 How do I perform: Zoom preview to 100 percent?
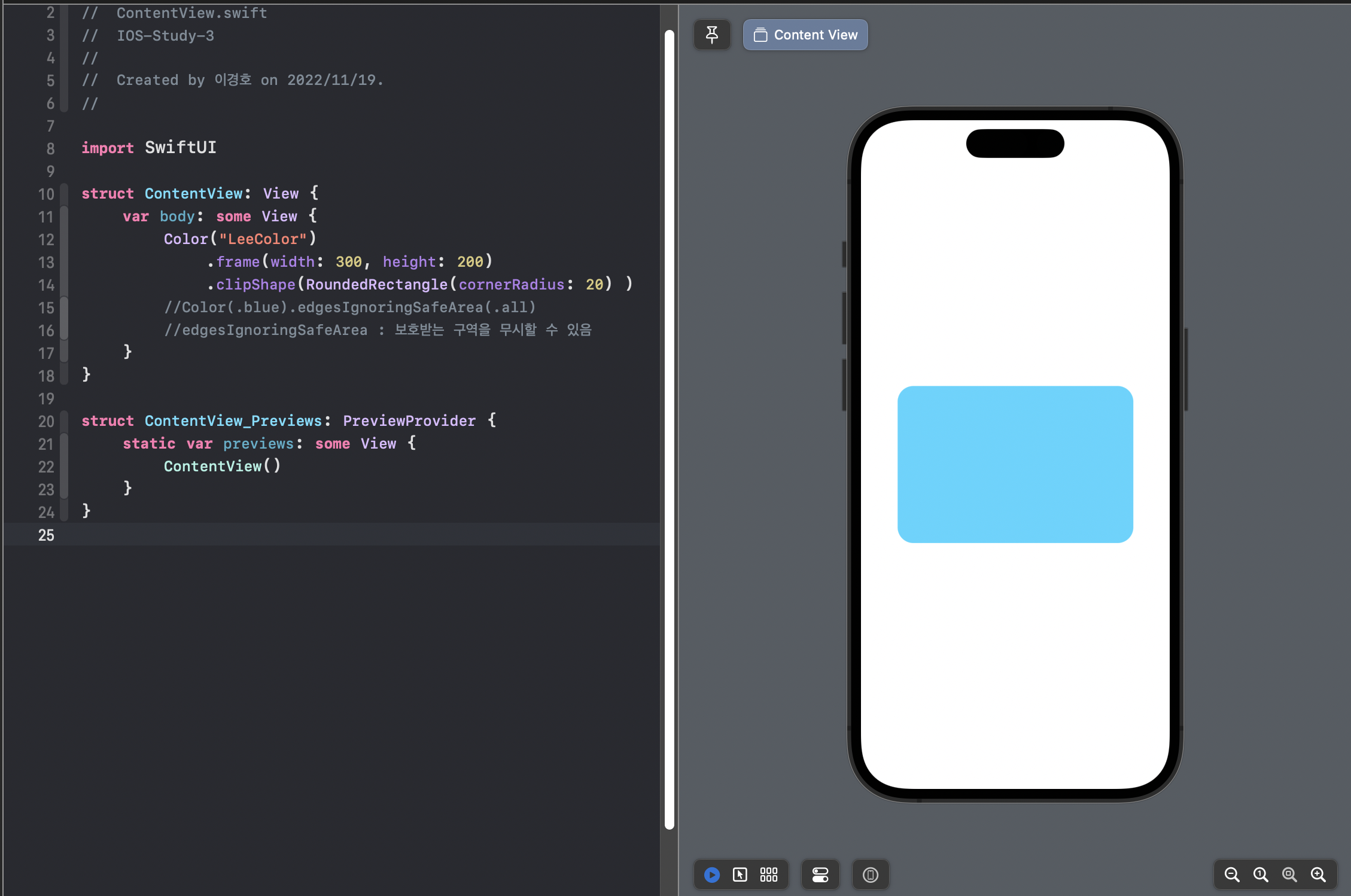pyautogui.click(x=1261, y=875)
